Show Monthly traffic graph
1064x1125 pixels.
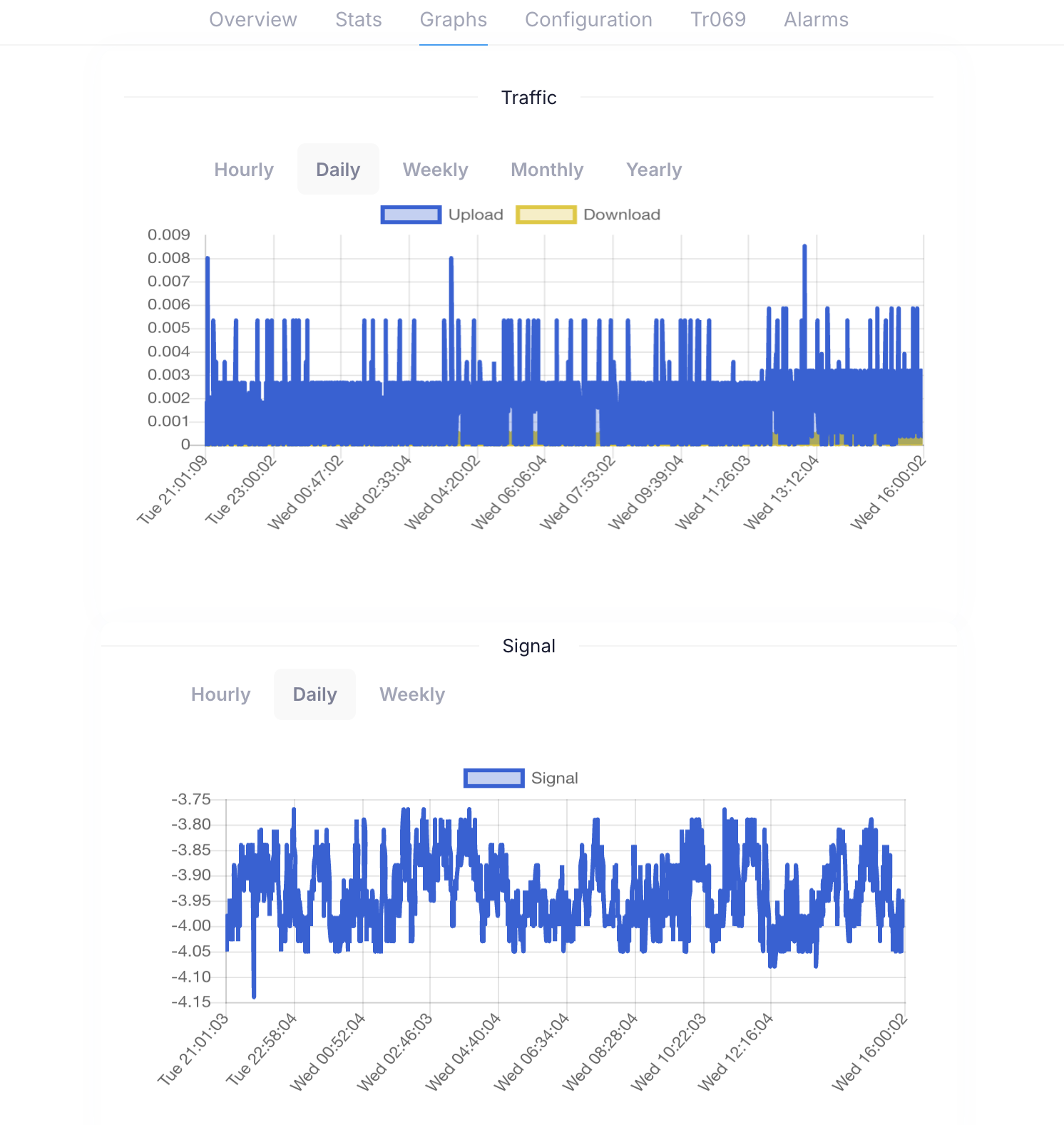click(x=547, y=170)
